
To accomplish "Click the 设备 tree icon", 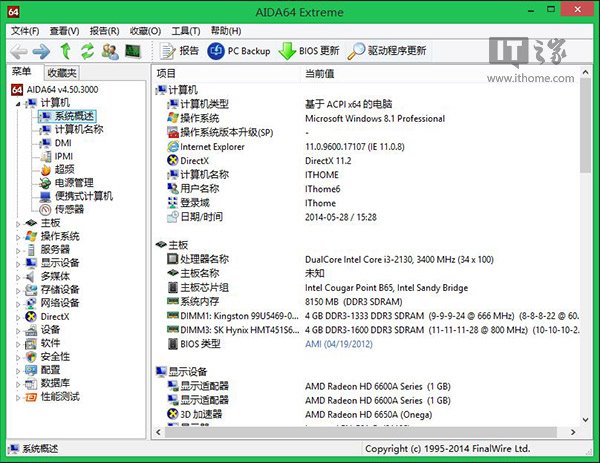I will coord(31,330).
